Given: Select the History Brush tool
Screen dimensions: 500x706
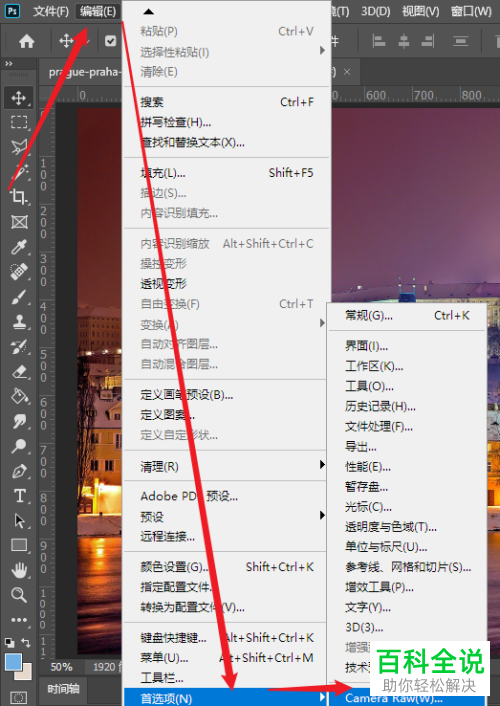Looking at the screenshot, I should pyautogui.click(x=18, y=346).
